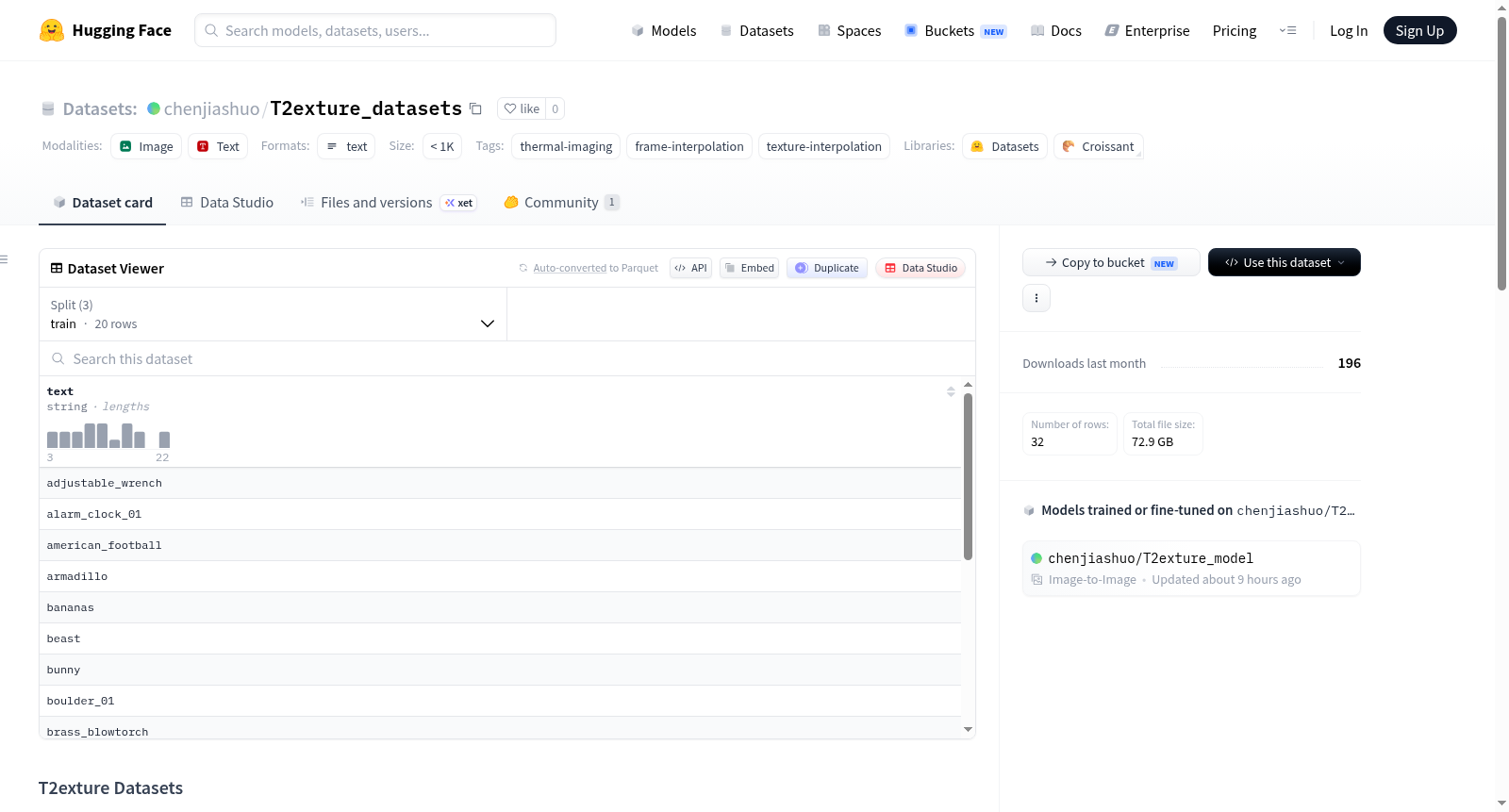Open the Datasets library tag

tap(1004, 146)
